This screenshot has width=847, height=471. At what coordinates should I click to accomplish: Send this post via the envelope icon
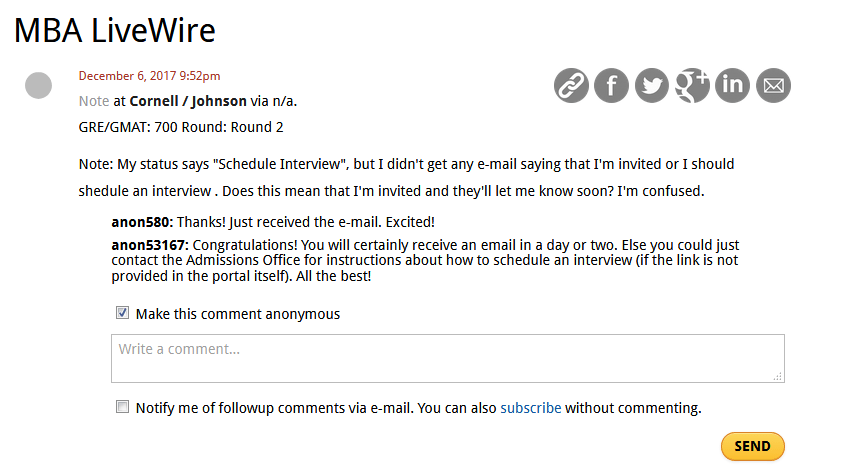coord(773,86)
